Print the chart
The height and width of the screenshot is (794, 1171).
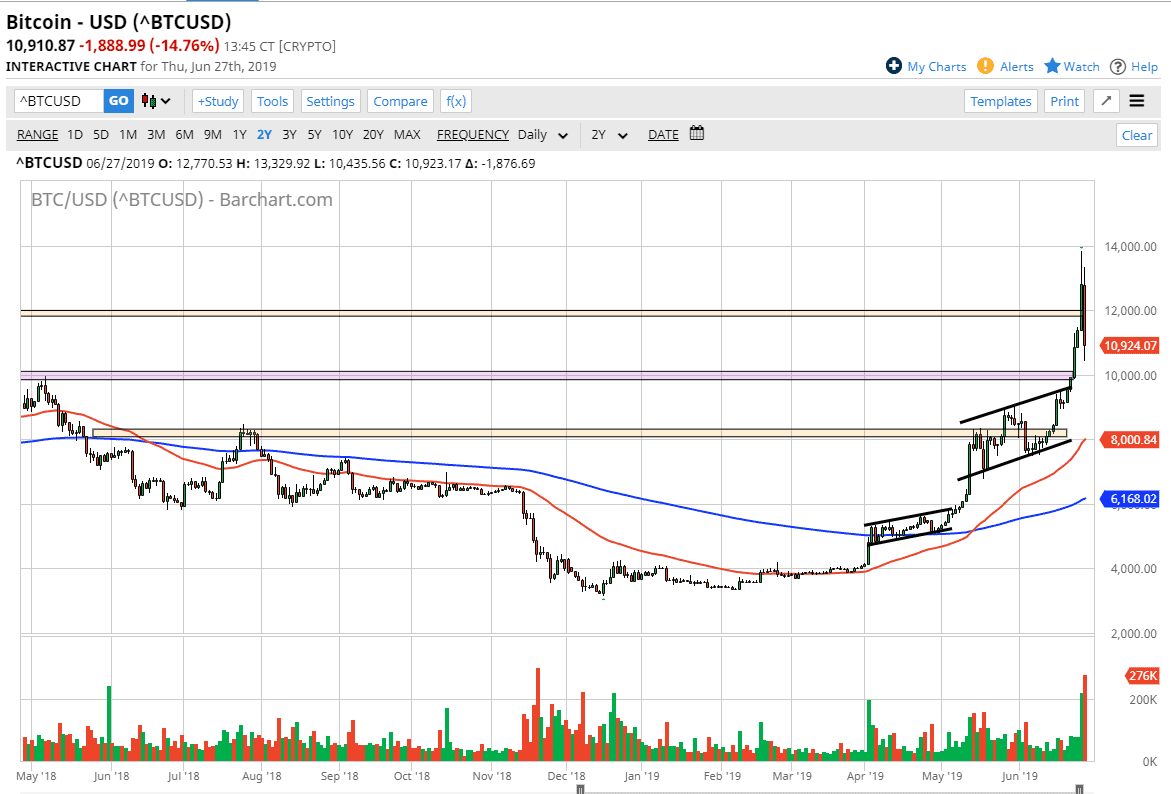(1064, 101)
